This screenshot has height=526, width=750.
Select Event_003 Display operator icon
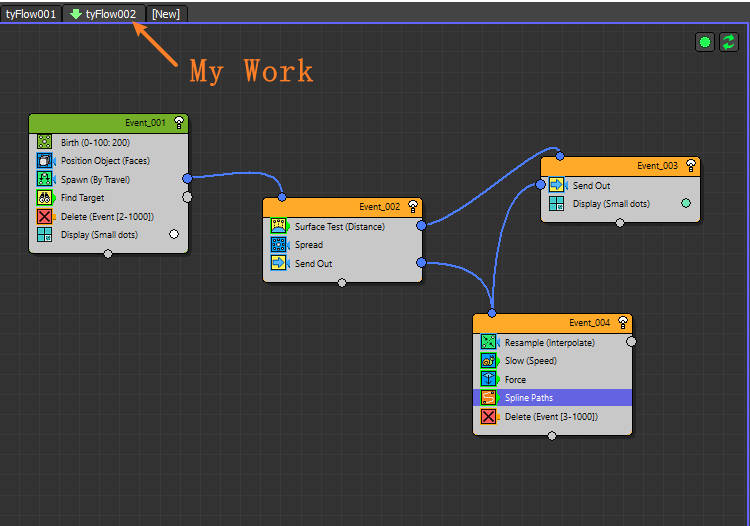(556, 203)
